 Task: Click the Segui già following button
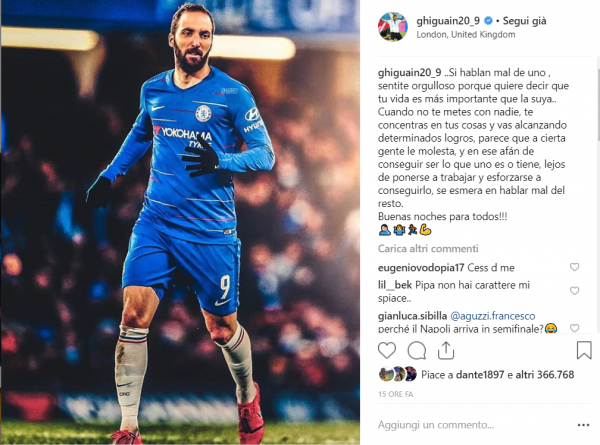click(524, 21)
